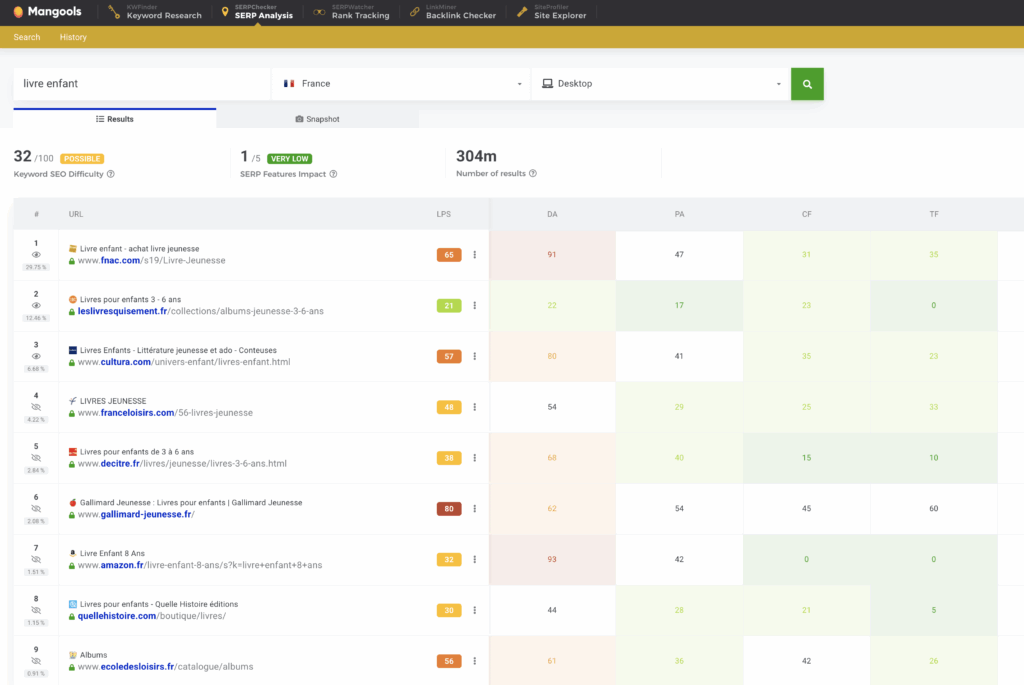
Task: Sort by the DA column header
Action: click(x=552, y=214)
